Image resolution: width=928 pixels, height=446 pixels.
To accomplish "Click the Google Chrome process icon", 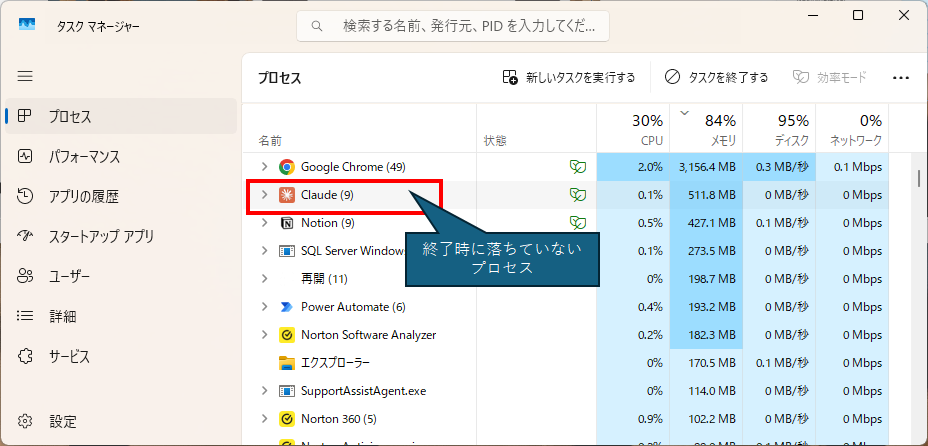I will click(287, 167).
